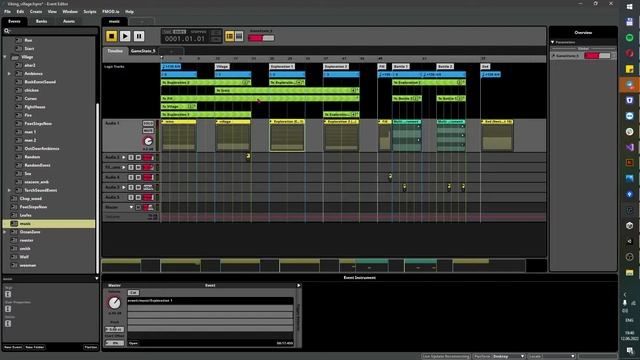Adjust the GameState_5 slider in Overview panel

597,56
